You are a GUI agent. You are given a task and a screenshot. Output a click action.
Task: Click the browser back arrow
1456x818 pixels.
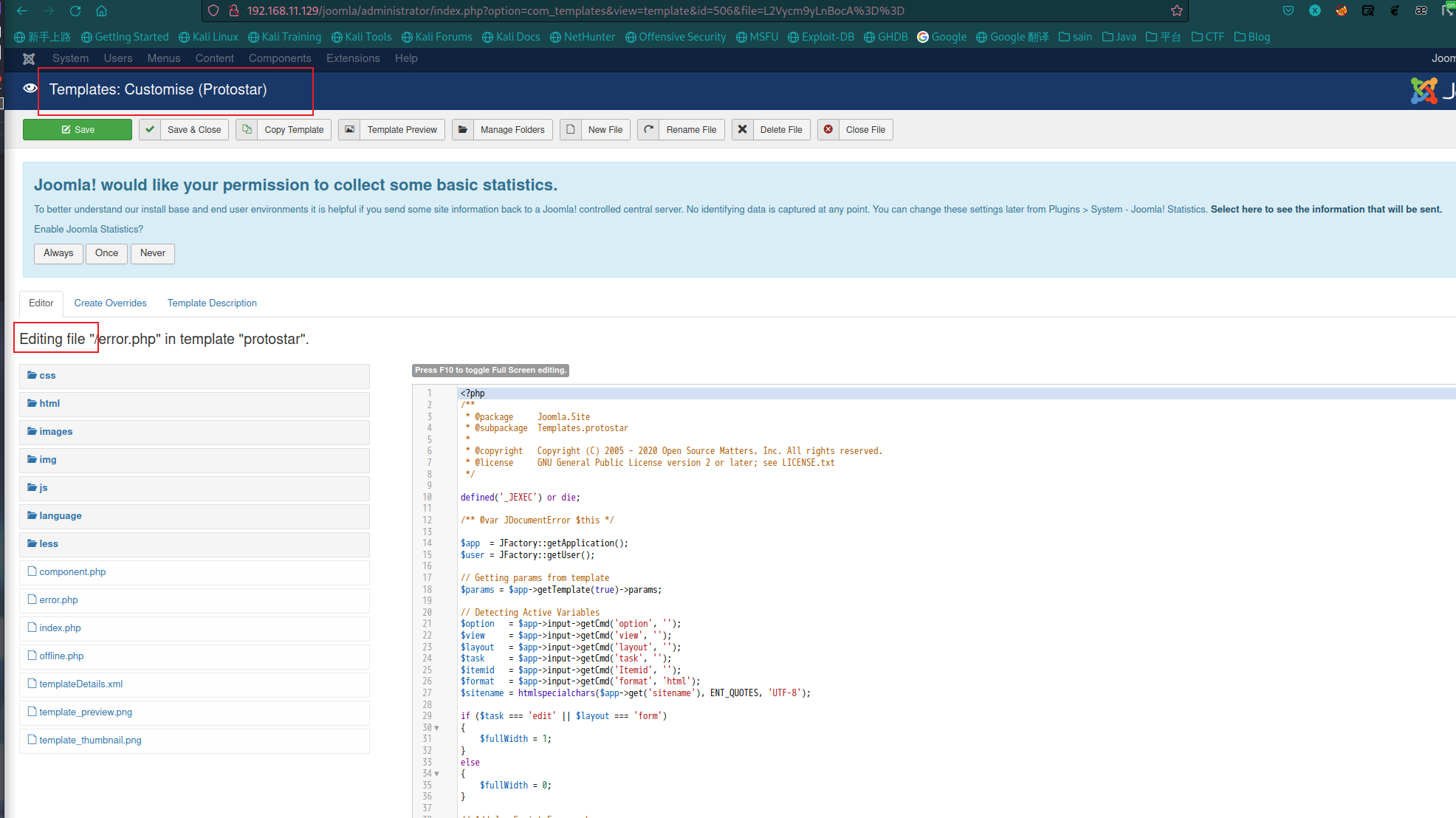22,10
